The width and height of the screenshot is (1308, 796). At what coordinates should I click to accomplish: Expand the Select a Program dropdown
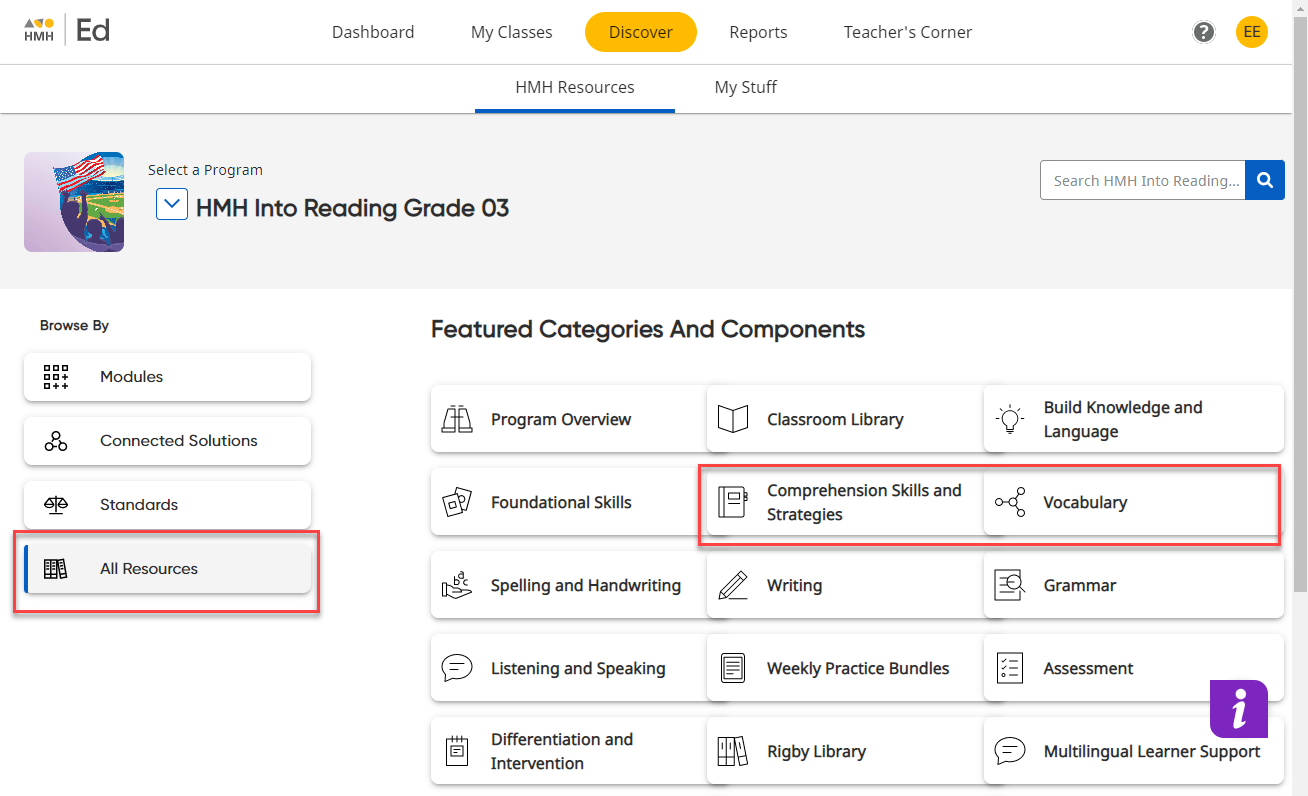click(x=171, y=204)
